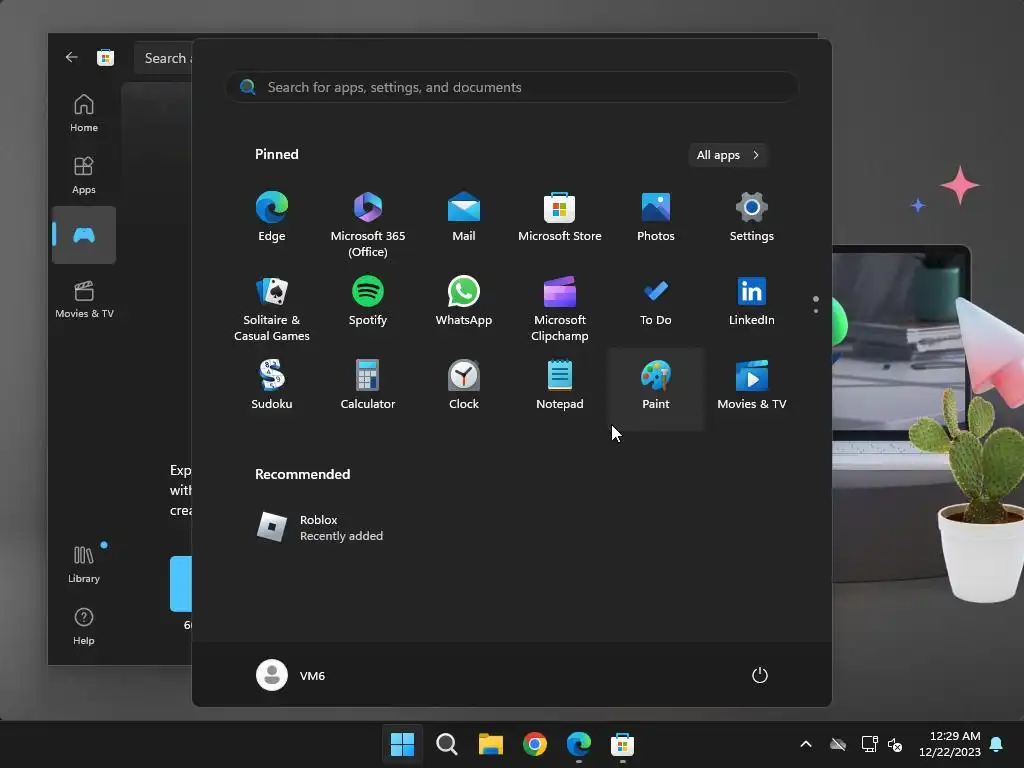Launch WhatsApp from Pinned
1024x768 pixels.
pos(464,302)
